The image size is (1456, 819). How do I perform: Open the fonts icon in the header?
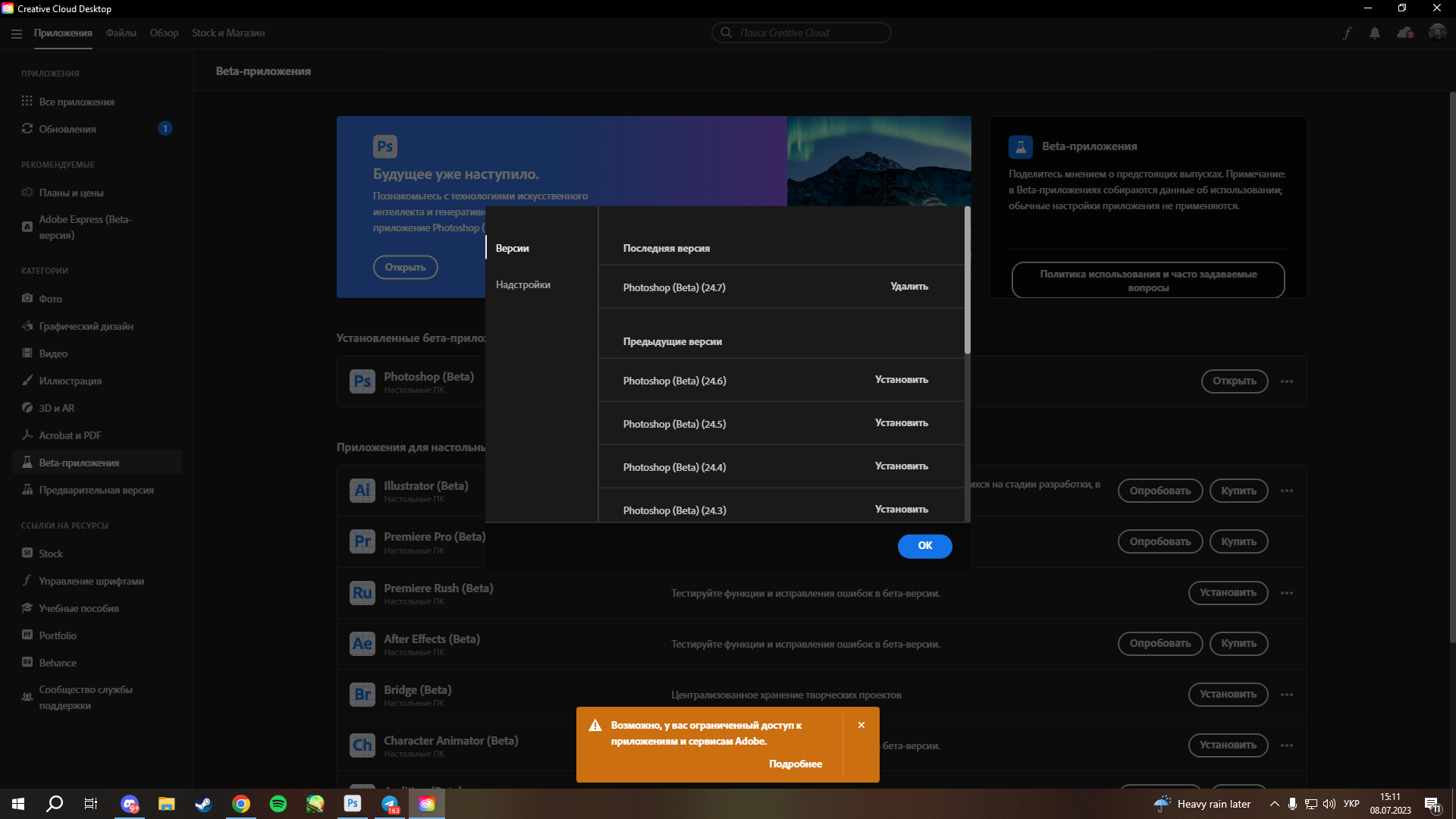point(1348,33)
